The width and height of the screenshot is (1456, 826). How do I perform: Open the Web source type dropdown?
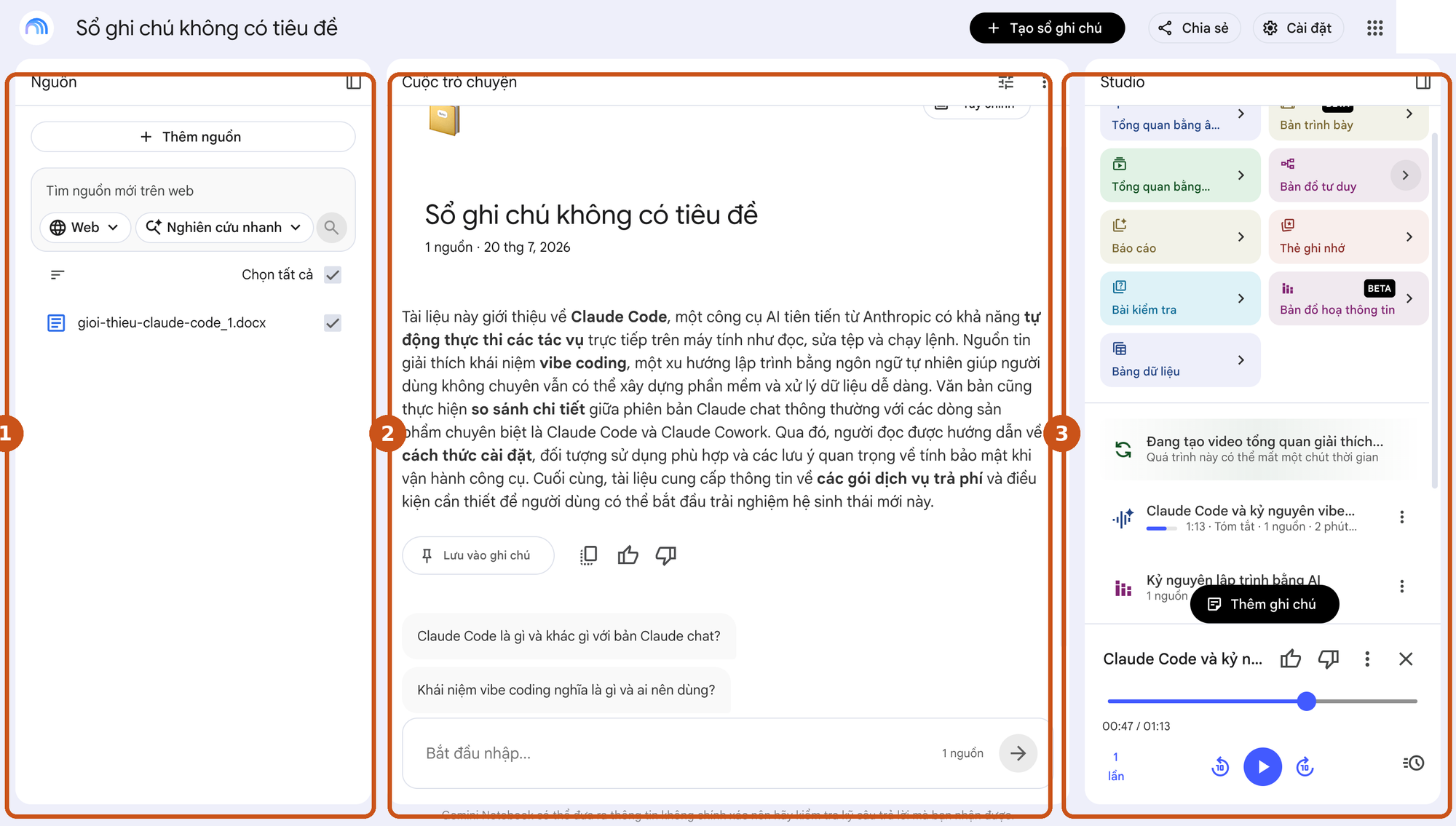pos(84,227)
